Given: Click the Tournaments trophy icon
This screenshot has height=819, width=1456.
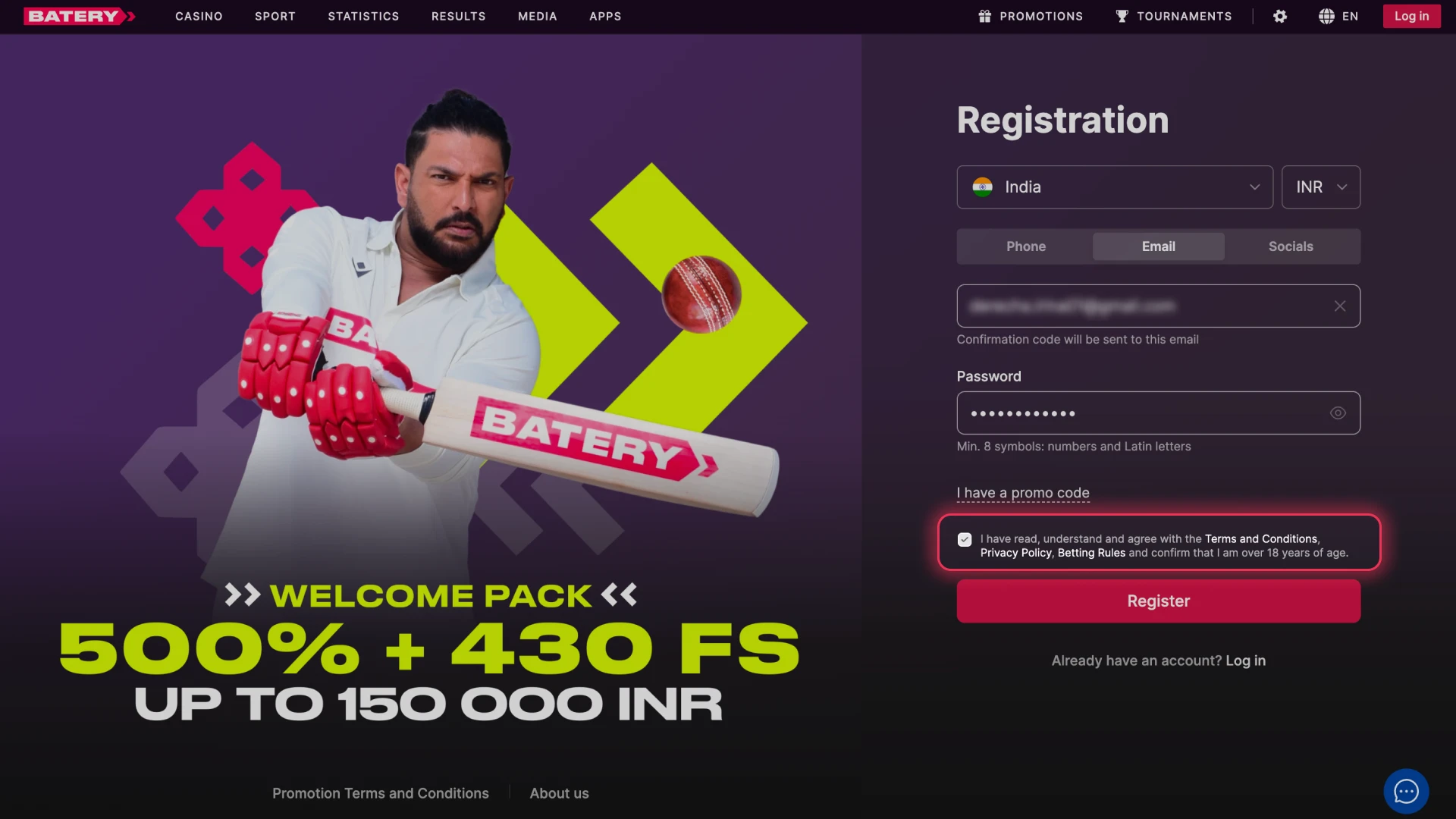Looking at the screenshot, I should (x=1122, y=16).
